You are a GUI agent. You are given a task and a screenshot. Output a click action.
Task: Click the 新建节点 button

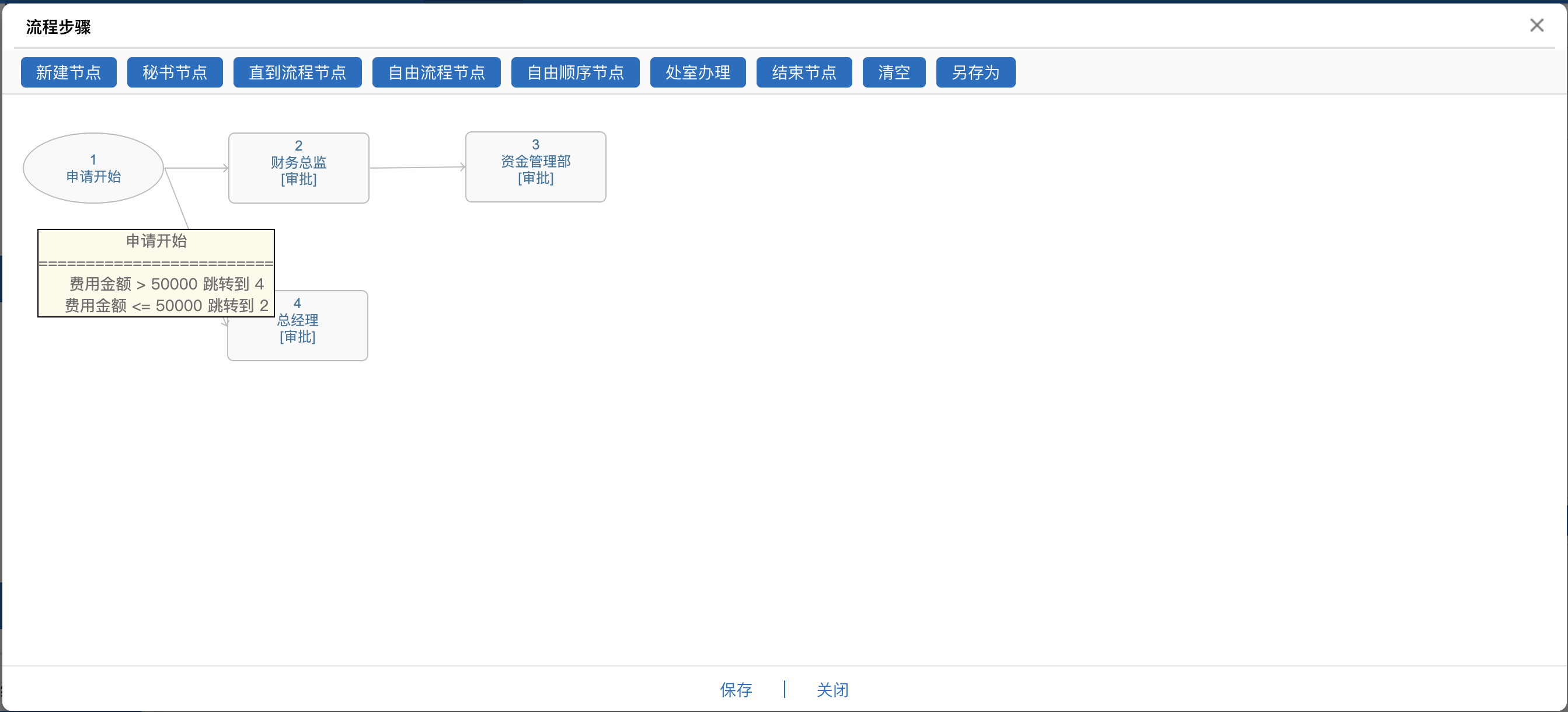pos(68,72)
